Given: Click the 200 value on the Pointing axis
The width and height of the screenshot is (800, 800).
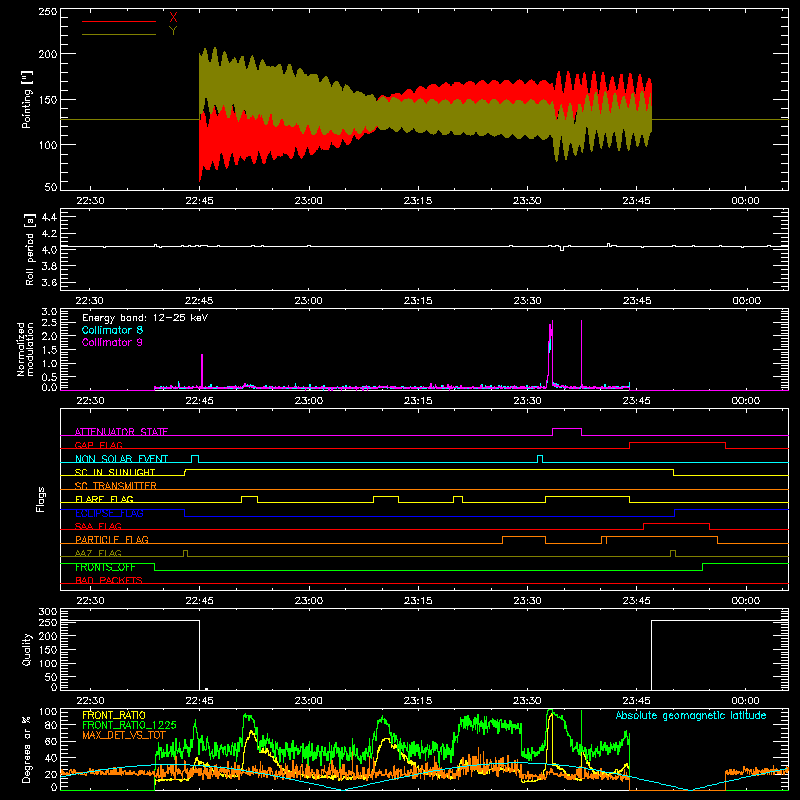Looking at the screenshot, I should click(47, 54).
